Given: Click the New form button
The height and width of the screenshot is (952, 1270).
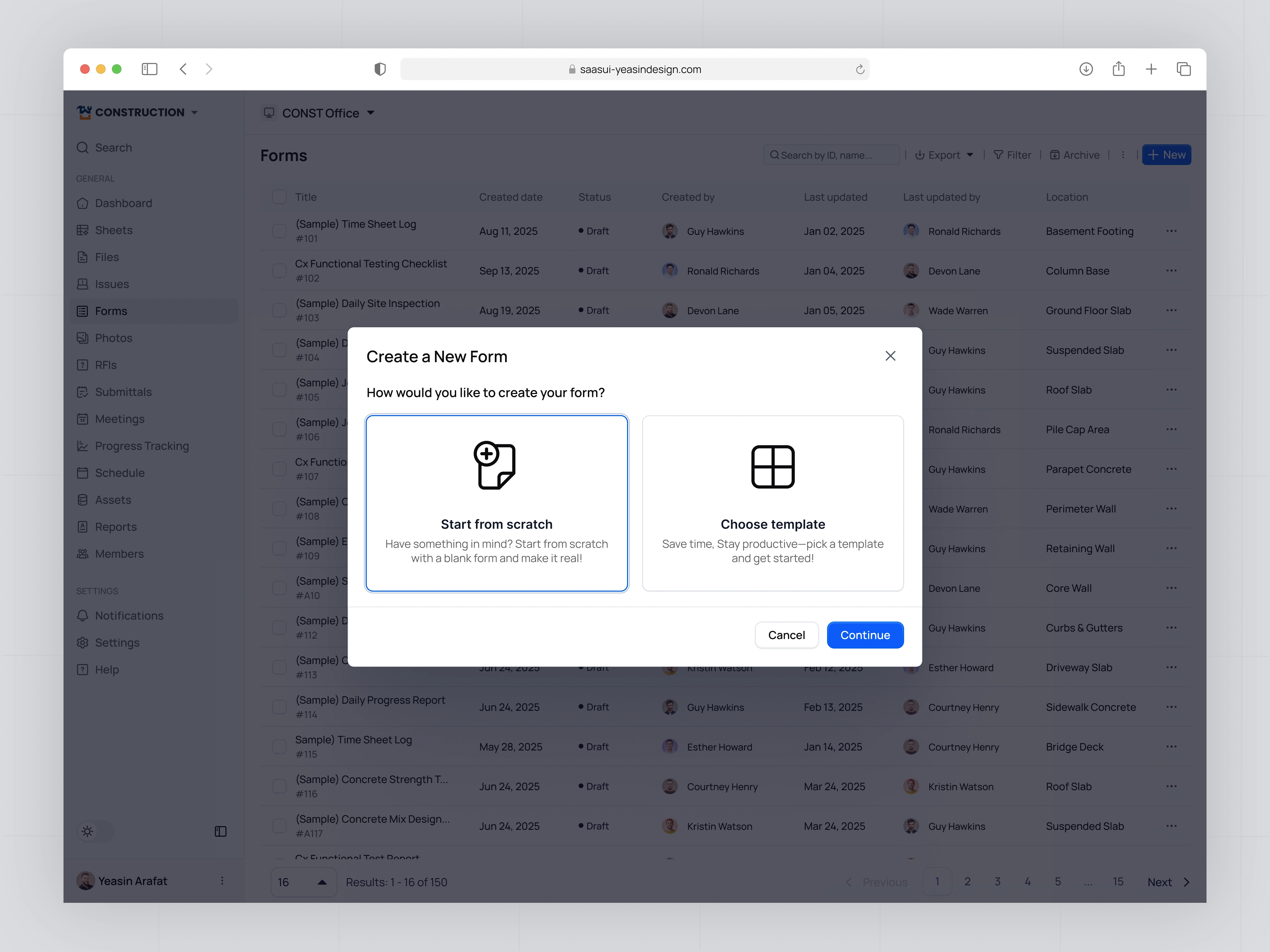Looking at the screenshot, I should point(1167,155).
